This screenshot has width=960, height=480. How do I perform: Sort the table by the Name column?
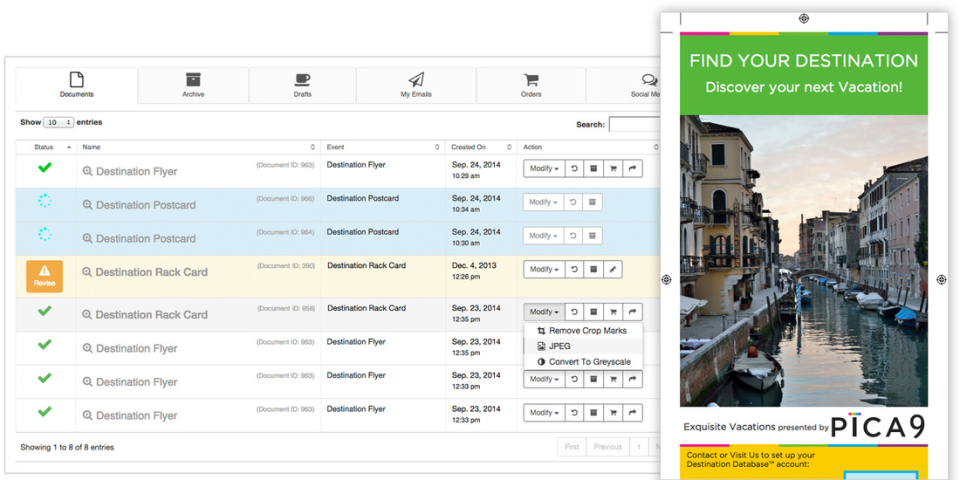tap(198, 147)
